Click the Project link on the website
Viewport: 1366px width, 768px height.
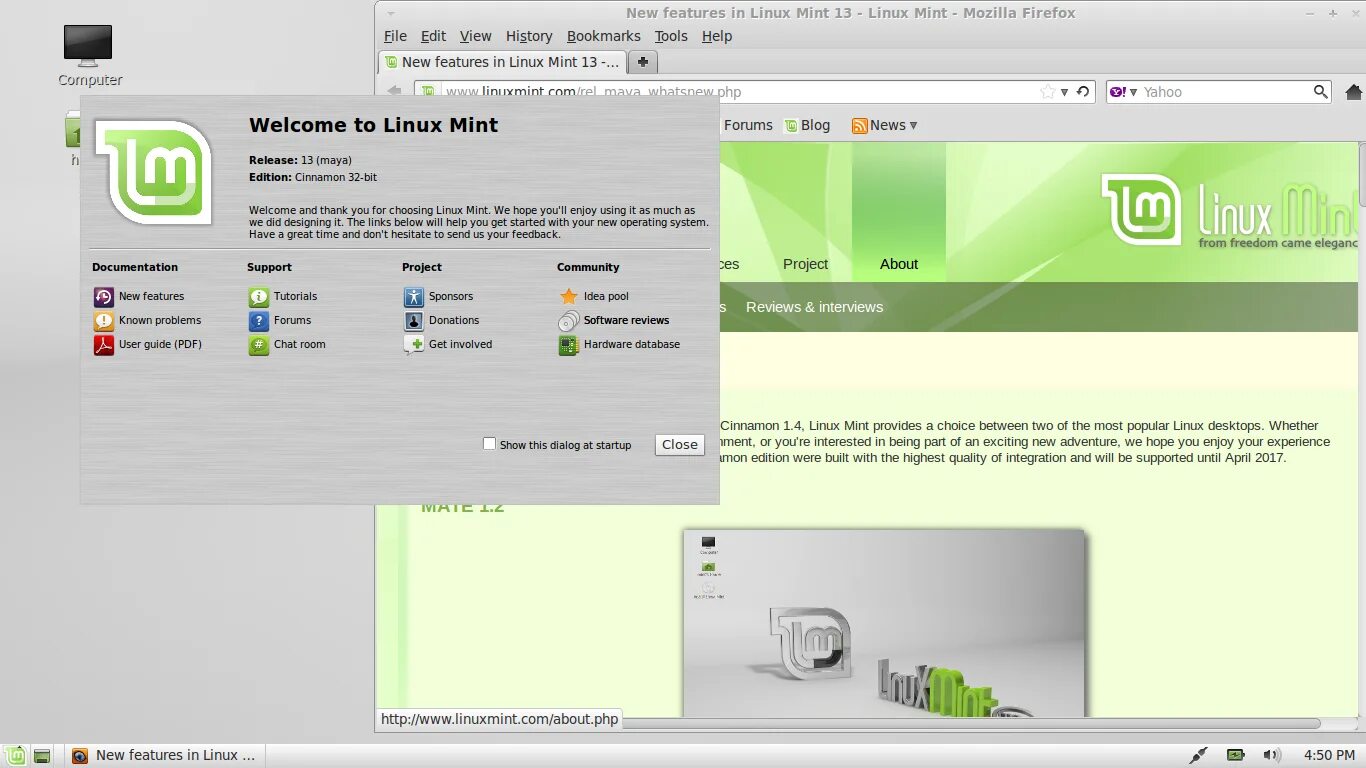[x=806, y=264]
